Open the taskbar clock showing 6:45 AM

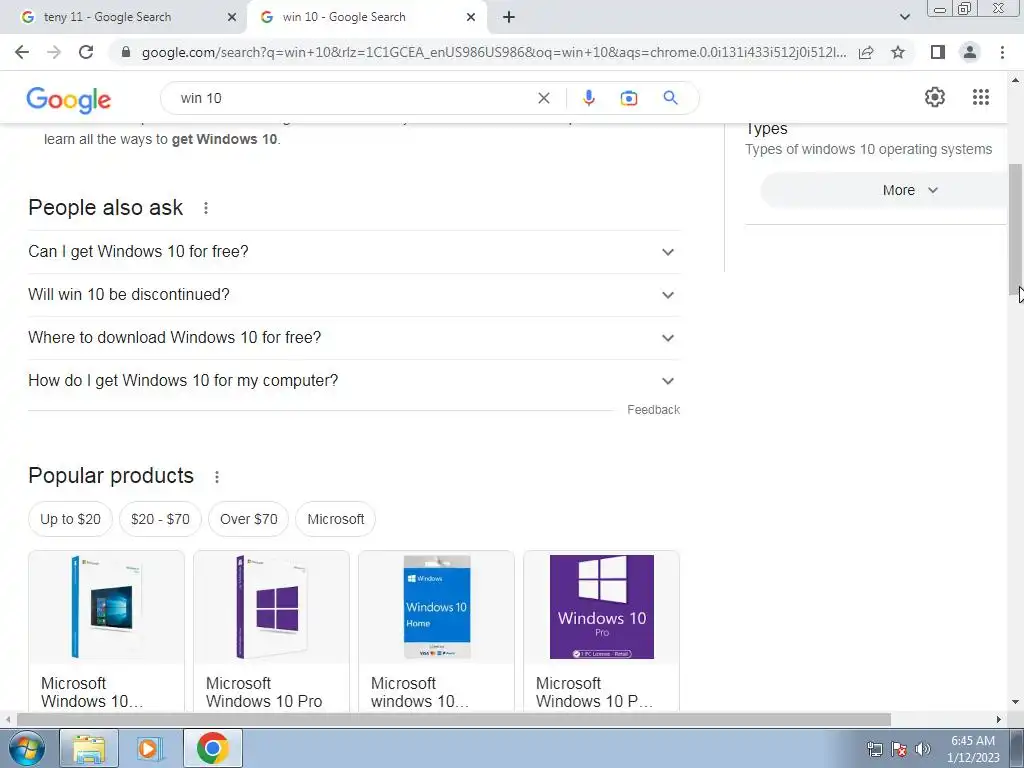[972, 749]
